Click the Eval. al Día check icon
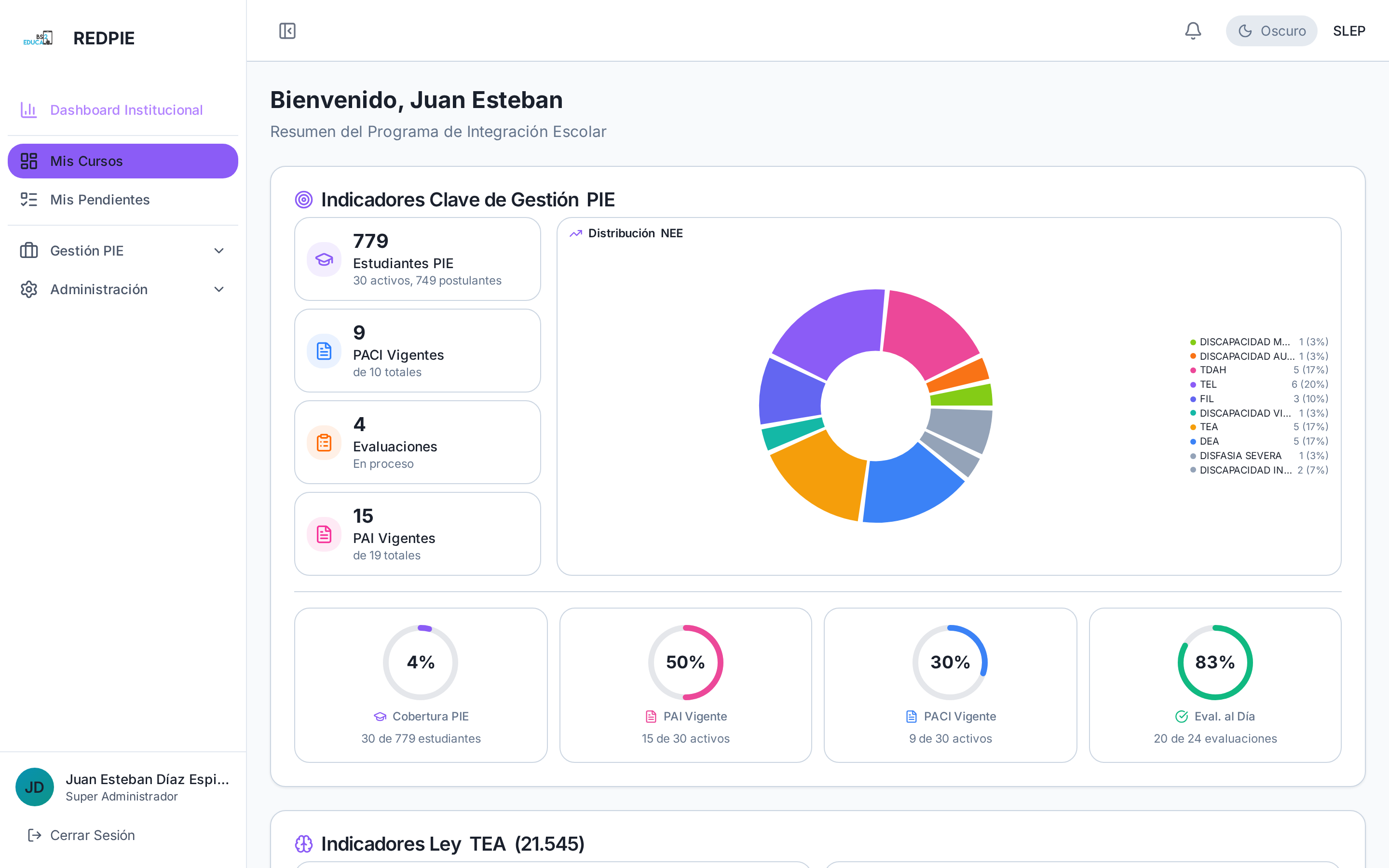 [1182, 717]
